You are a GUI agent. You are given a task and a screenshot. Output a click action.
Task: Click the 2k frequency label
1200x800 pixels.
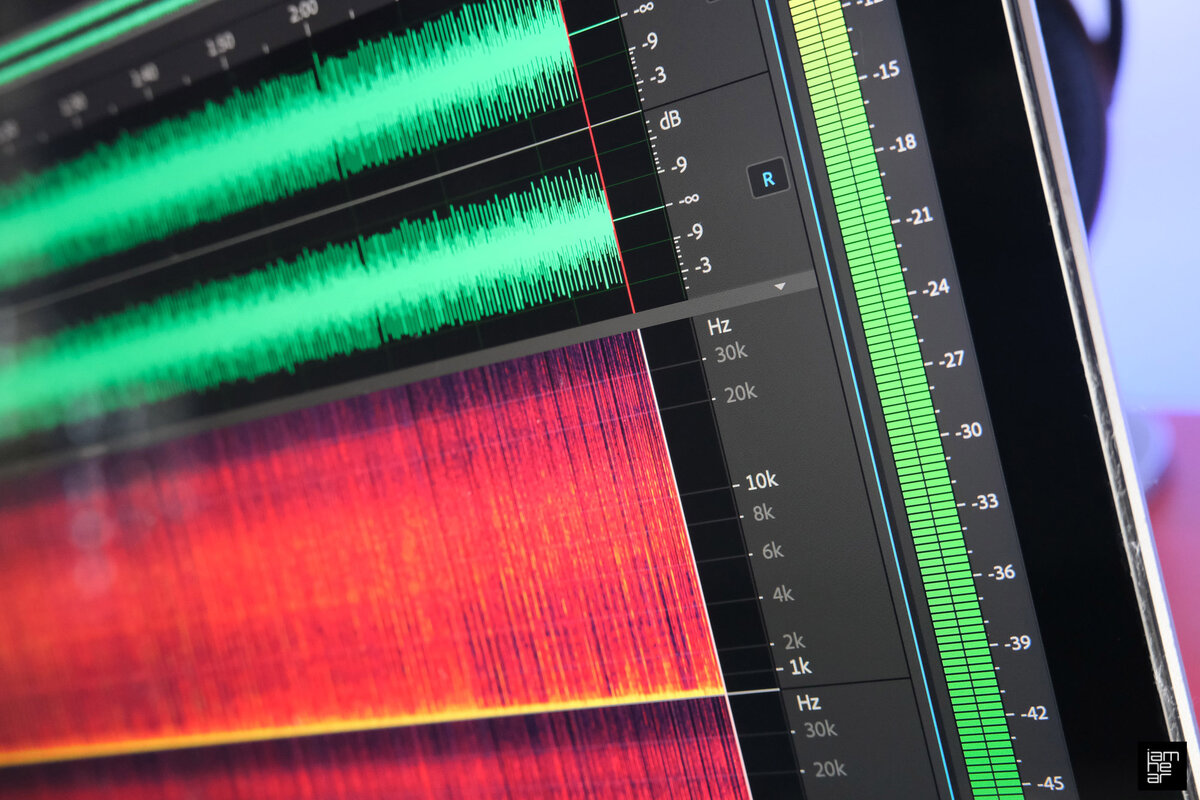coord(794,641)
